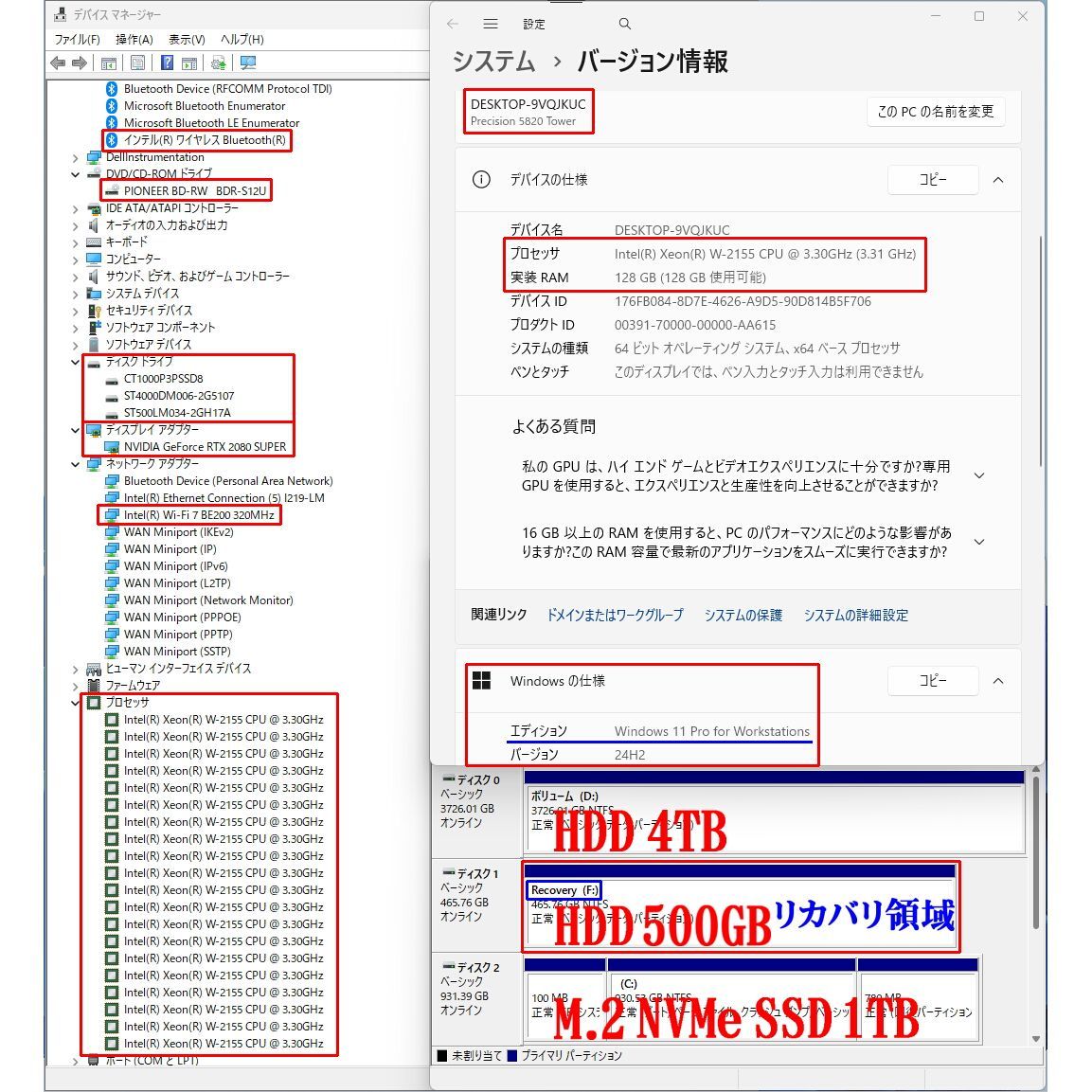Click the Forward navigation arrow in Device Manager
The image size is (1092, 1092).
coord(80,63)
